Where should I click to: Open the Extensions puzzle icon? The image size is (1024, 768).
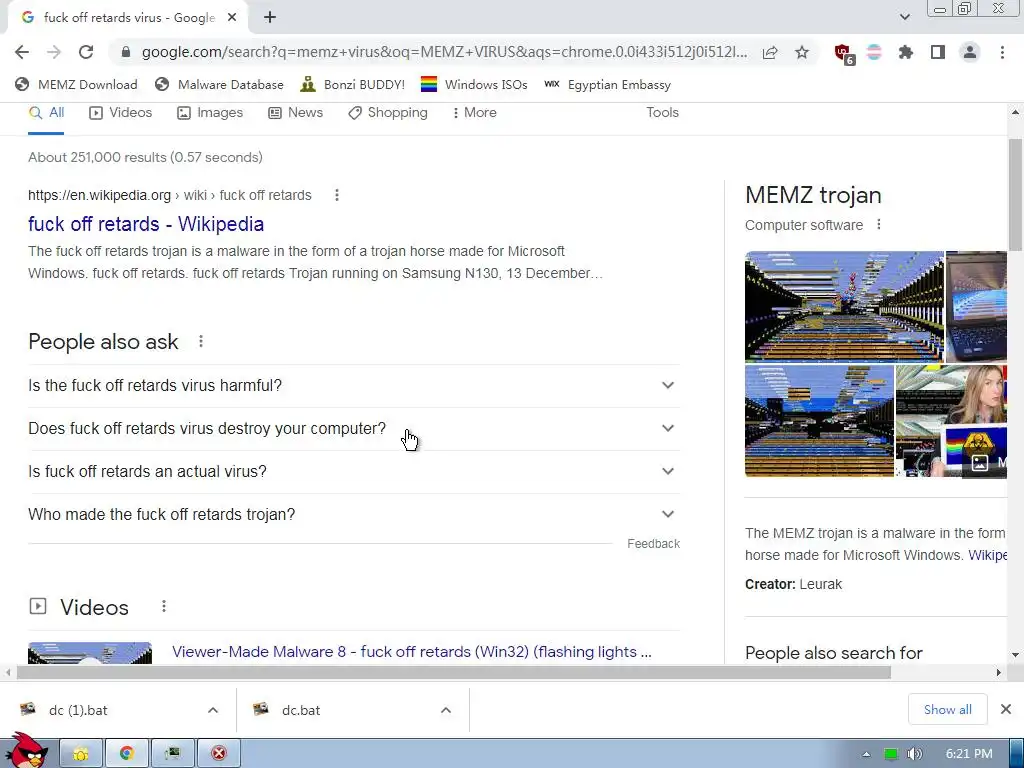pos(906,52)
